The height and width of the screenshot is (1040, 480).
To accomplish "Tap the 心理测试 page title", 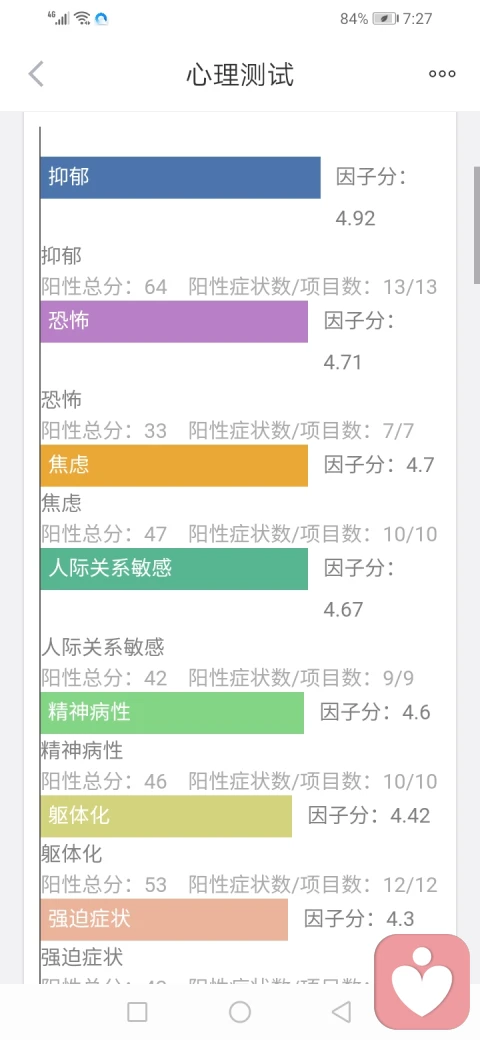I will 240,74.
